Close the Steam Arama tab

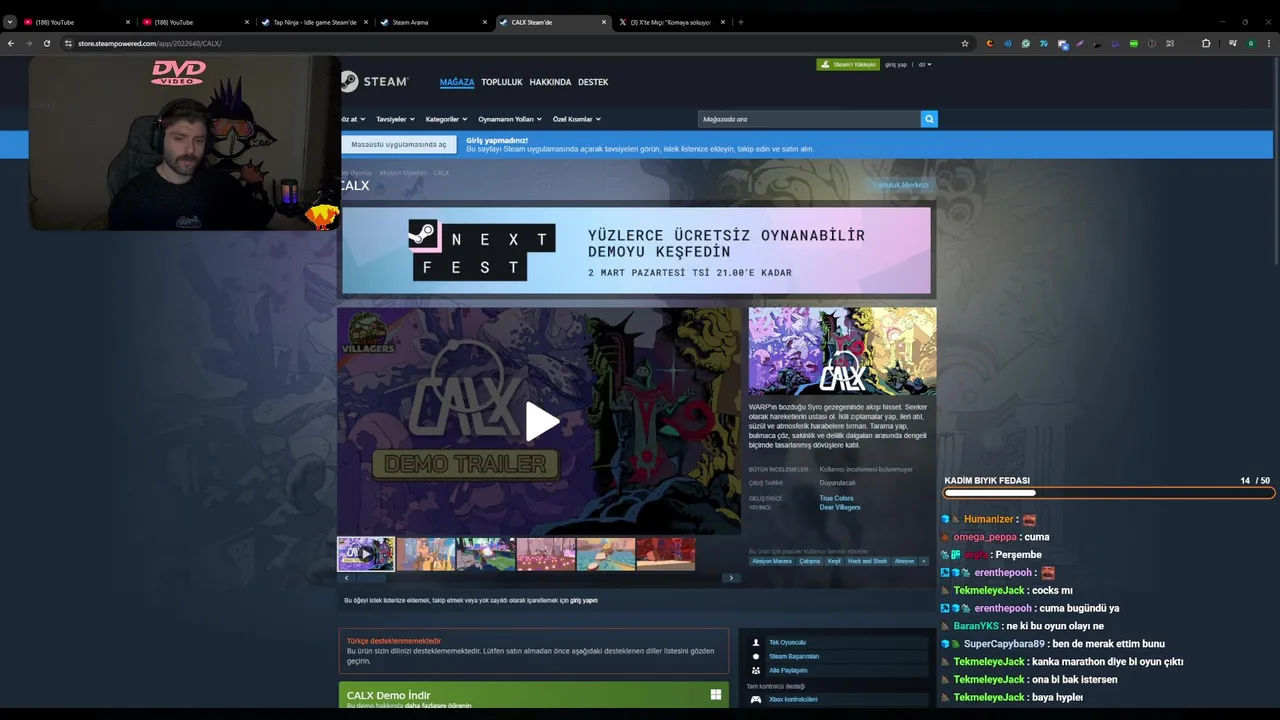[x=485, y=22]
